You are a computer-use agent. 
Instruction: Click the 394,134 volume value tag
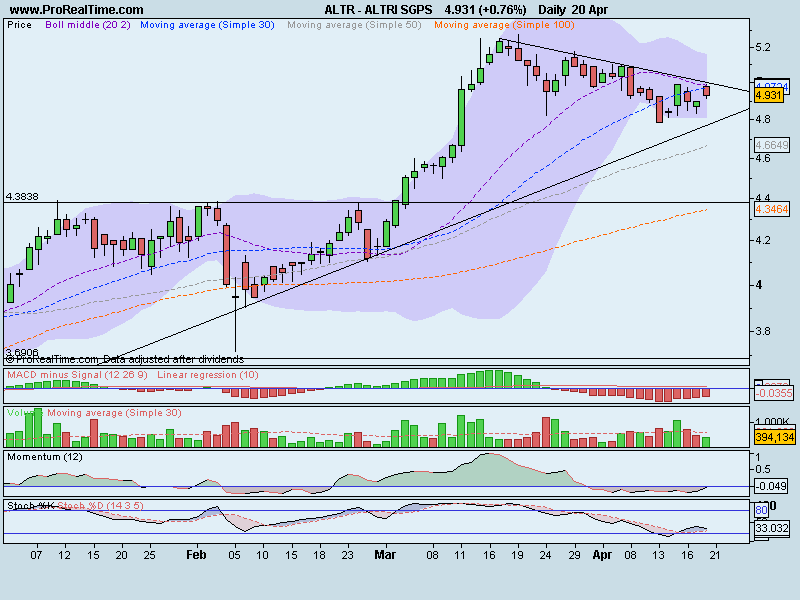[774, 437]
